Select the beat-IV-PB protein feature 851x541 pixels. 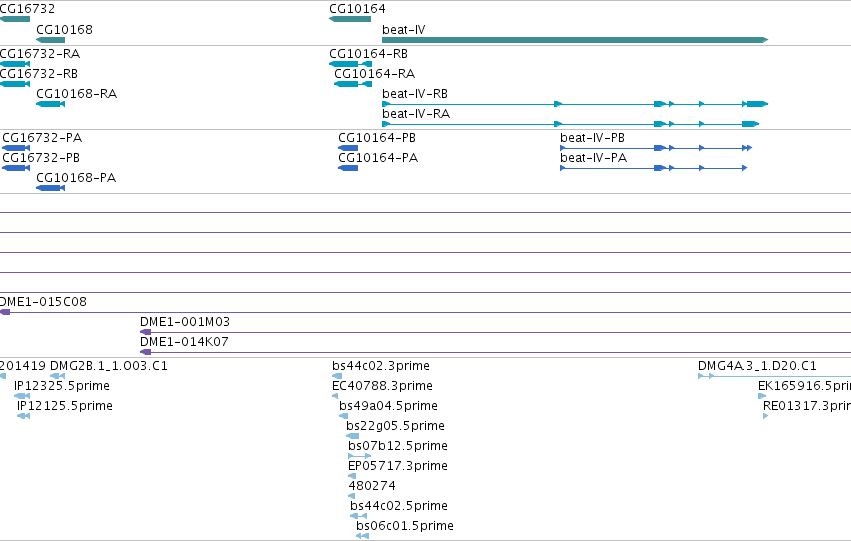click(x=656, y=148)
